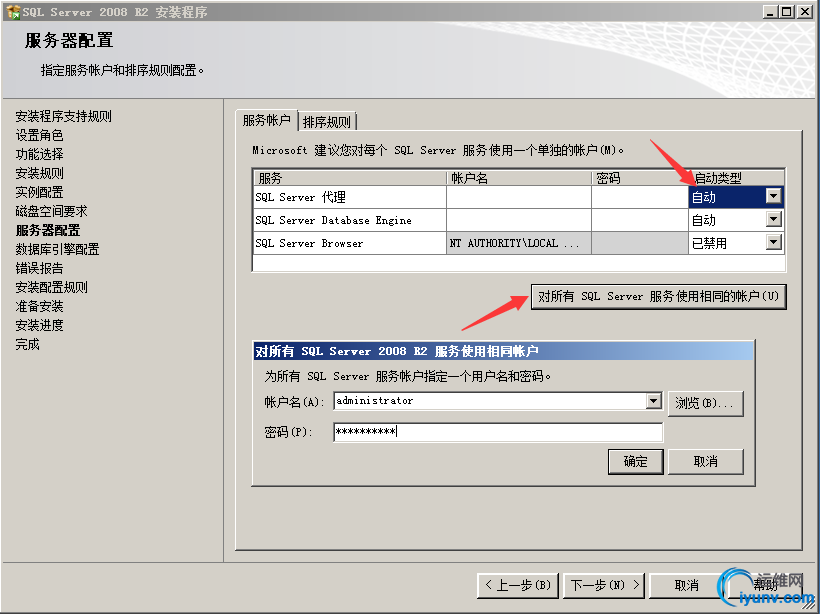
Task: Click 错误报告 in the step list
Action: click(39, 268)
